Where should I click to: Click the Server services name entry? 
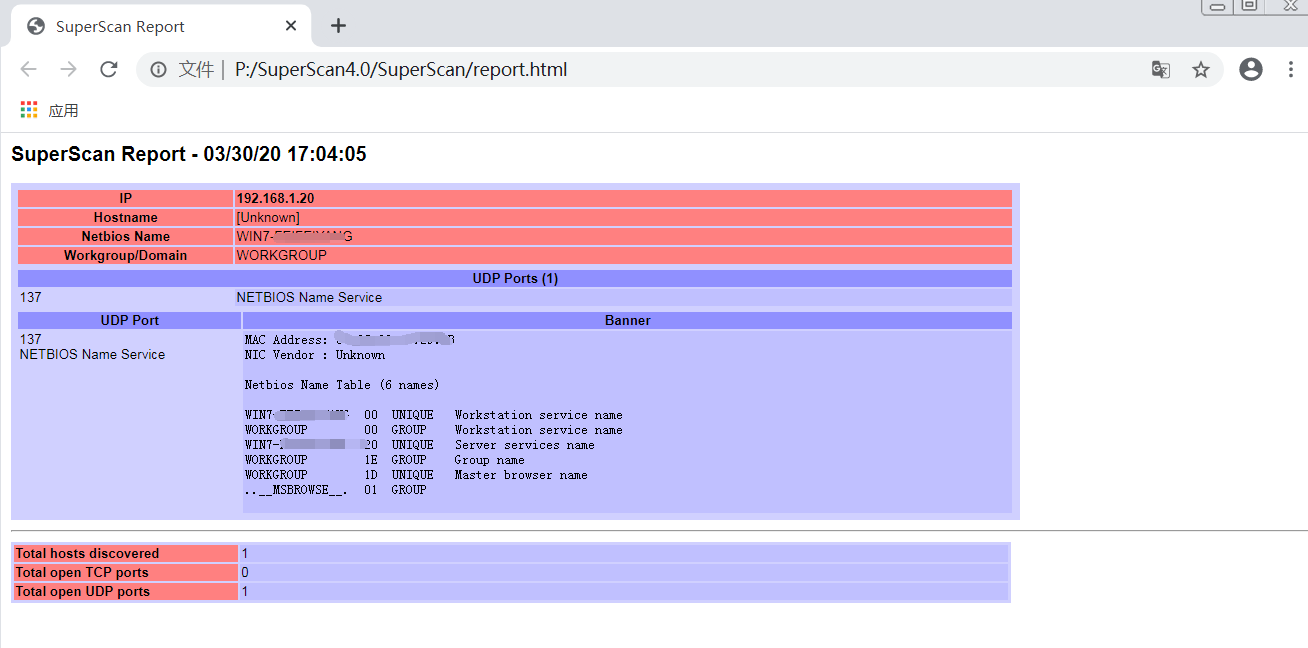pyautogui.click(x=525, y=445)
